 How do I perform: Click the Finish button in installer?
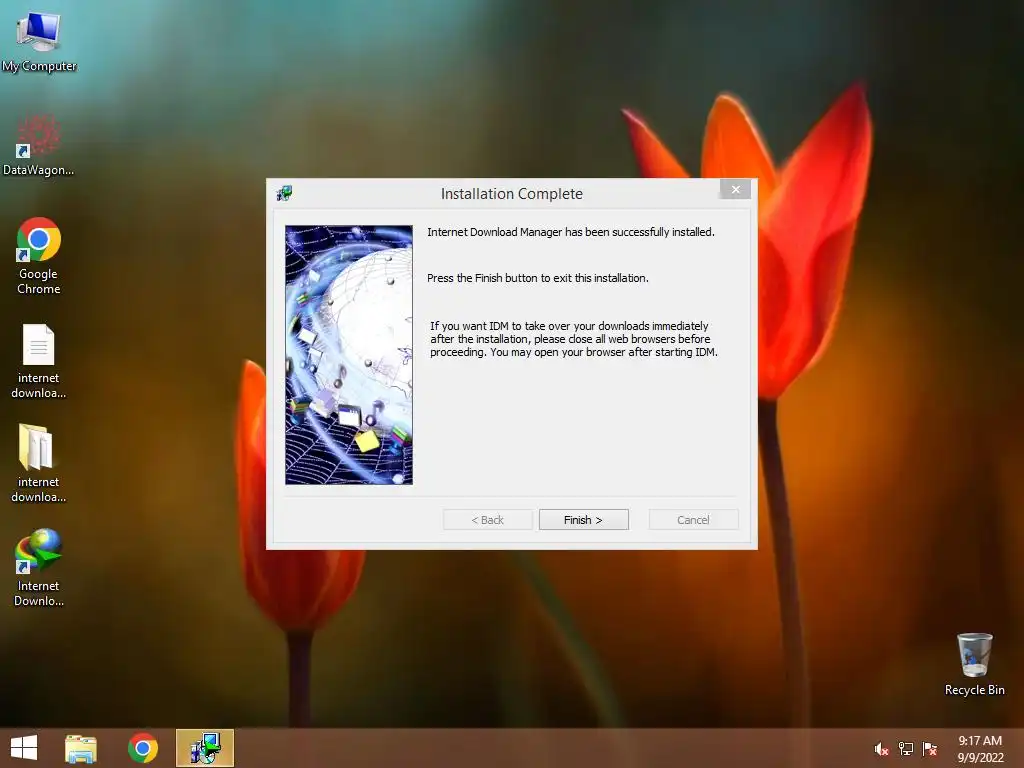583,520
